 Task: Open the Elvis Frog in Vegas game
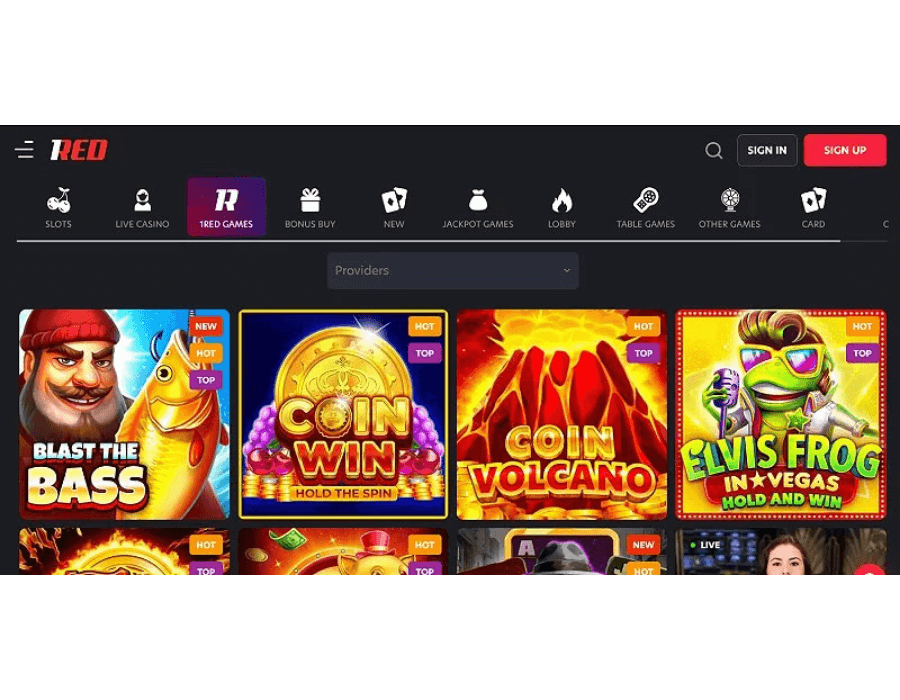(781, 413)
